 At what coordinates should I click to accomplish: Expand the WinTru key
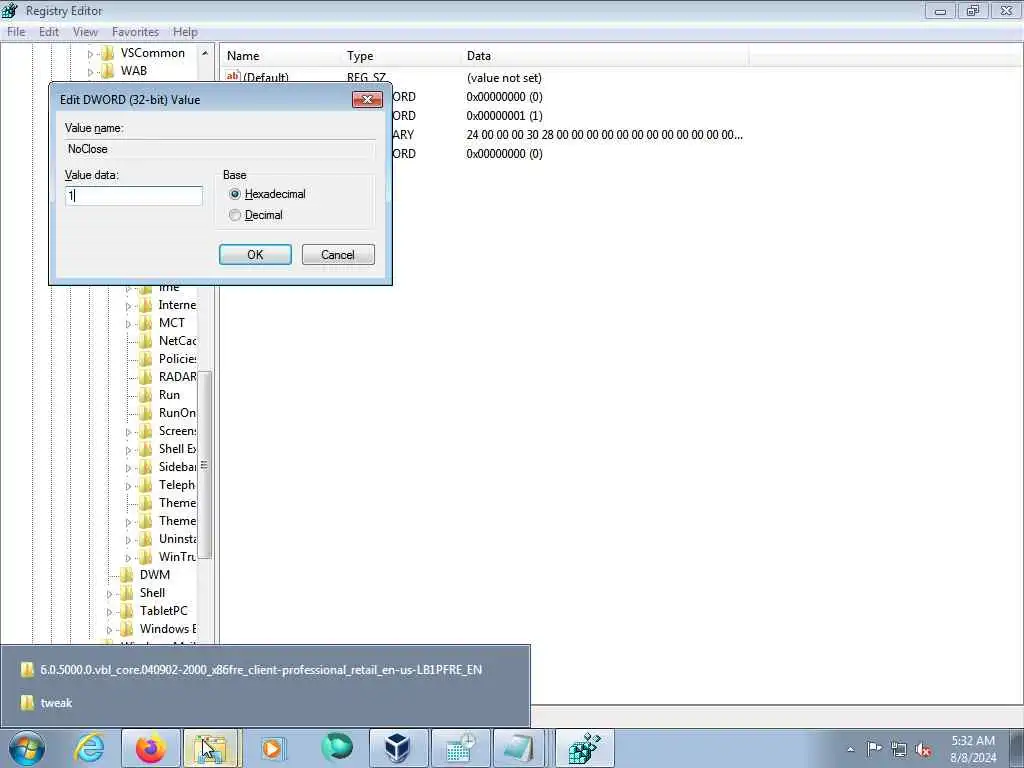coord(128,557)
